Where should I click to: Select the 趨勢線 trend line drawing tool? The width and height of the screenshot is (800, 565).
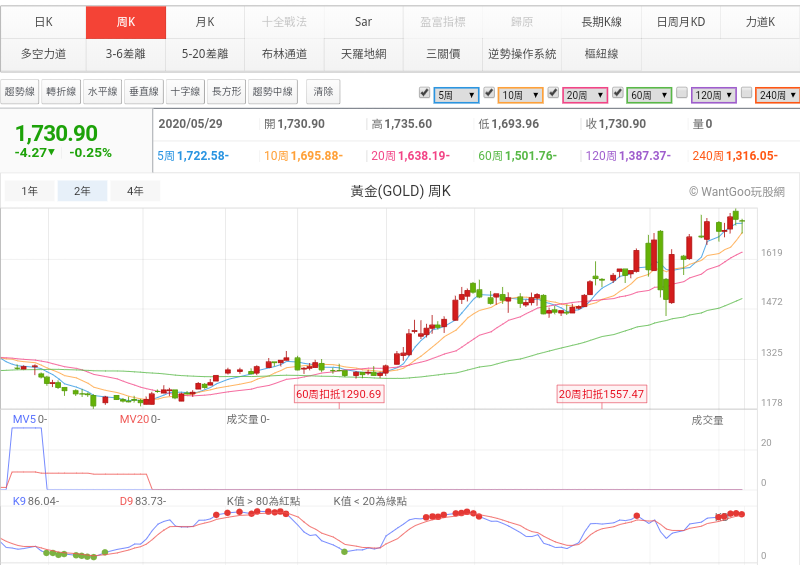click(x=20, y=92)
